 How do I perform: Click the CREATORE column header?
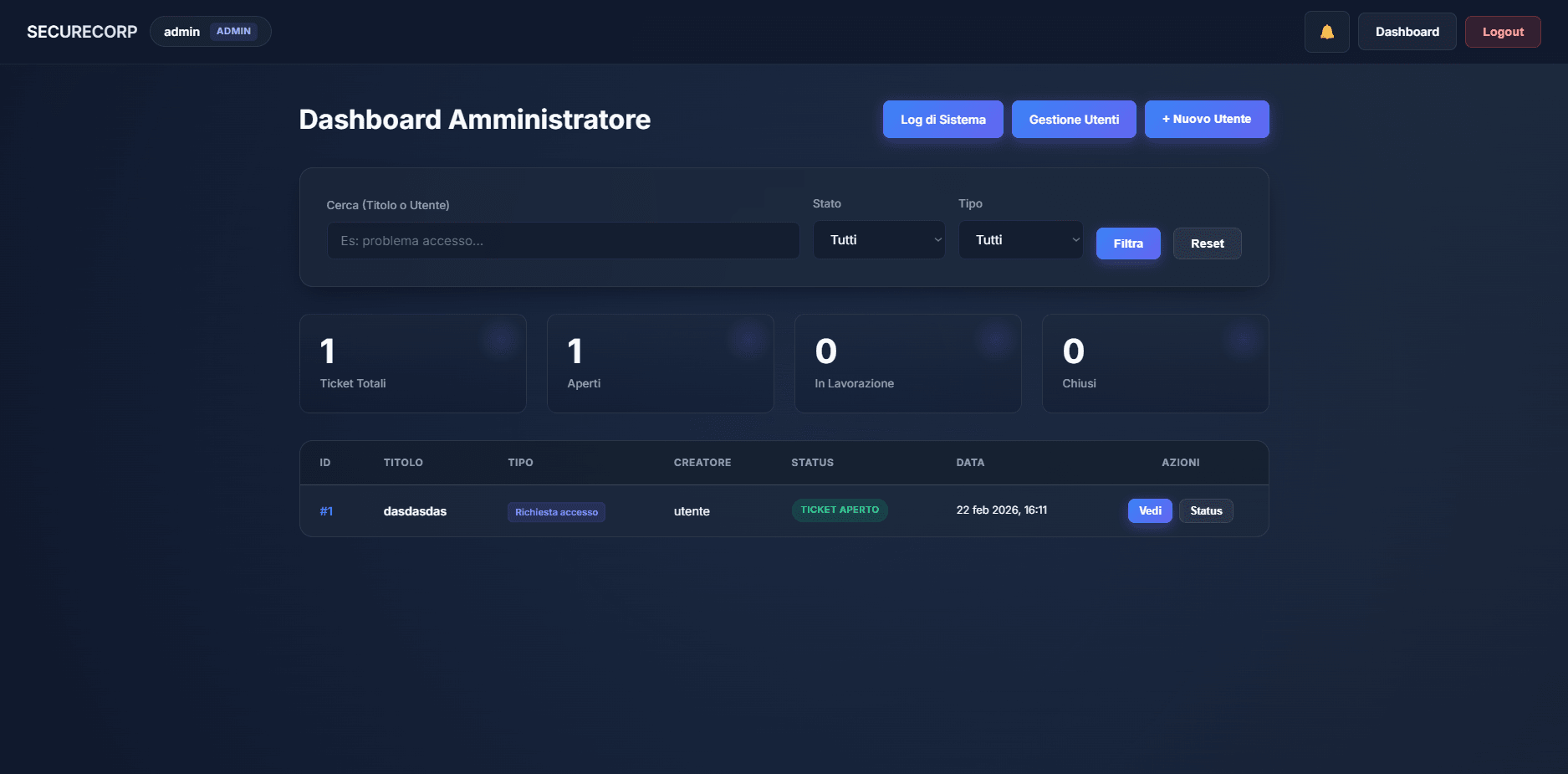coord(702,463)
